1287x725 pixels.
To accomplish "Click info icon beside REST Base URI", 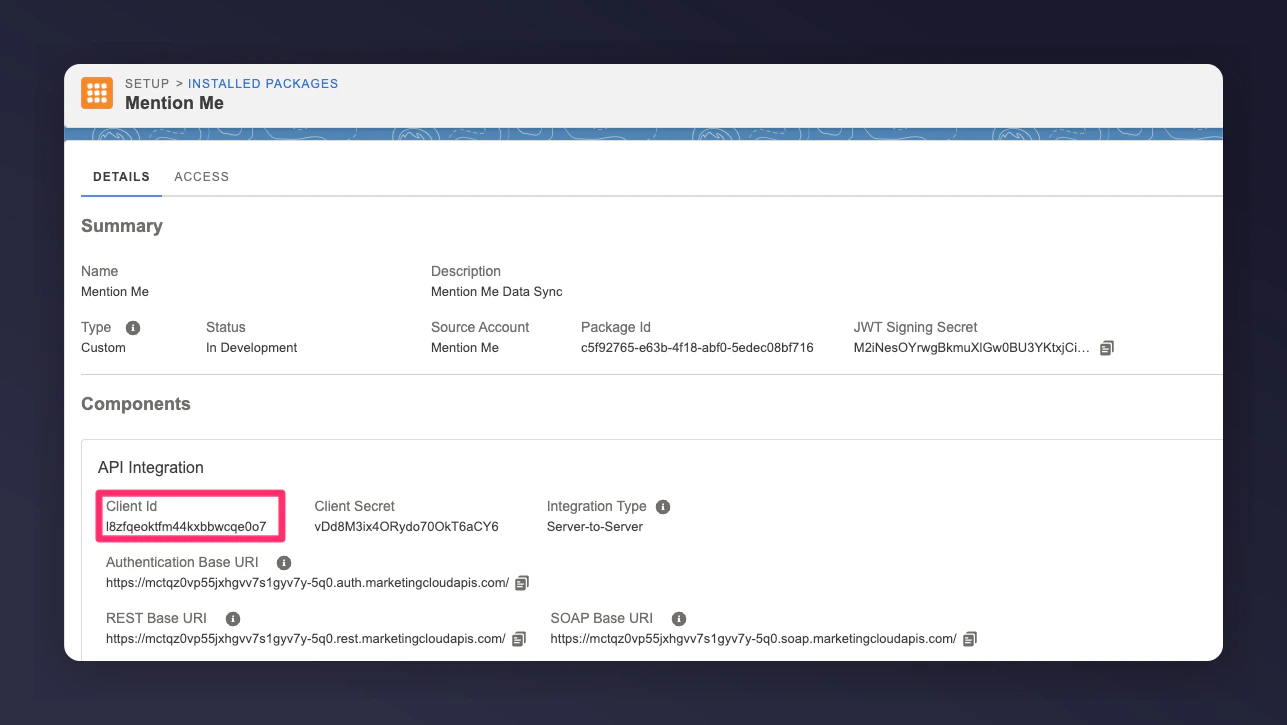I will point(233,619).
